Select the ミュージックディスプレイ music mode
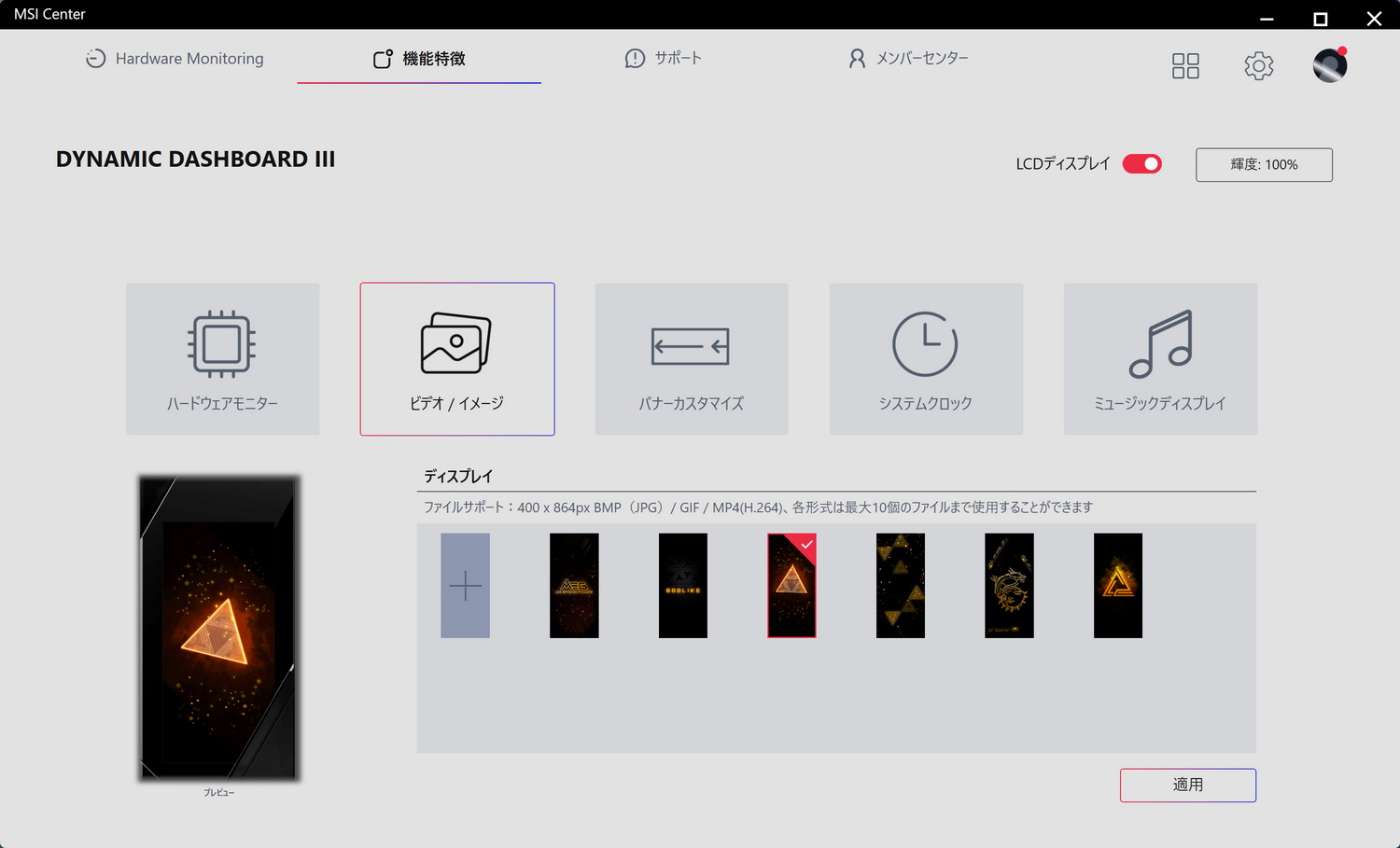Image resolution: width=1400 pixels, height=848 pixels. point(1159,359)
